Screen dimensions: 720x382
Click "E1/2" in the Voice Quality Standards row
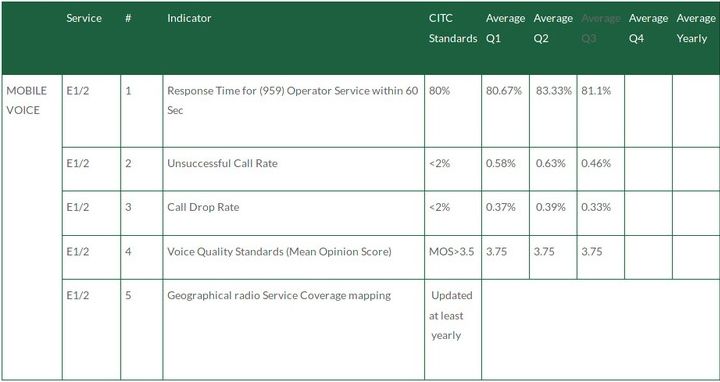click(x=78, y=252)
